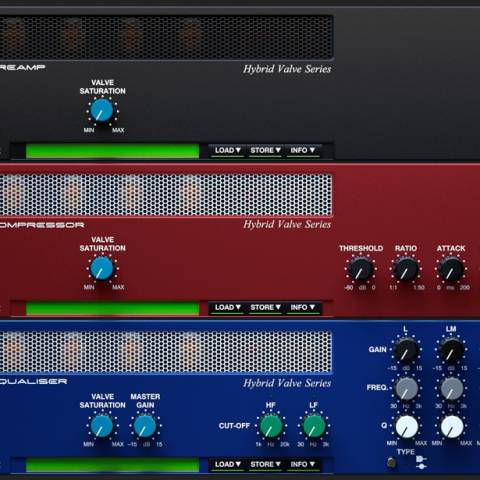Click the preamp INFO button

coord(302,150)
